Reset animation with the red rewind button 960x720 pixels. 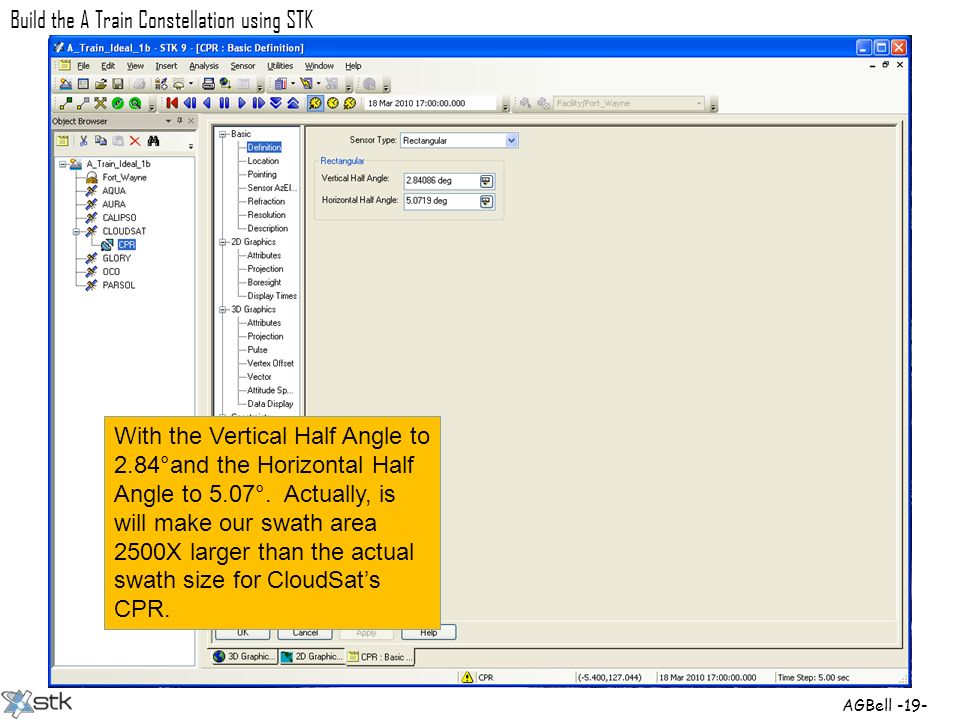pos(172,103)
